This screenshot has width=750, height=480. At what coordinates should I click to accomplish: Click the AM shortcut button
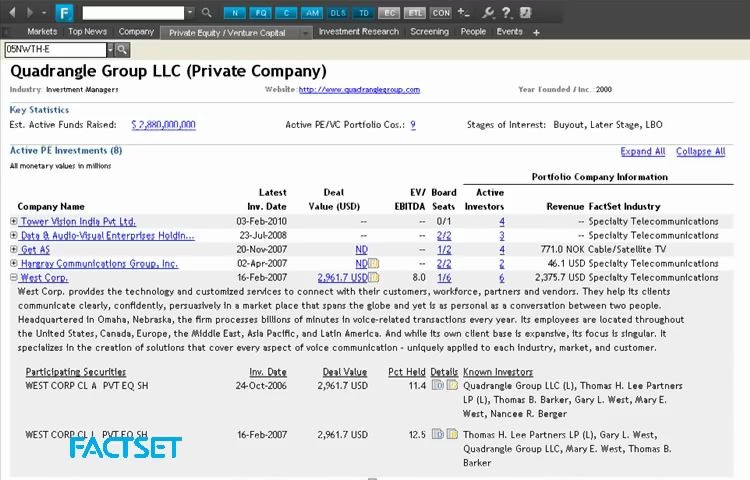click(x=312, y=13)
